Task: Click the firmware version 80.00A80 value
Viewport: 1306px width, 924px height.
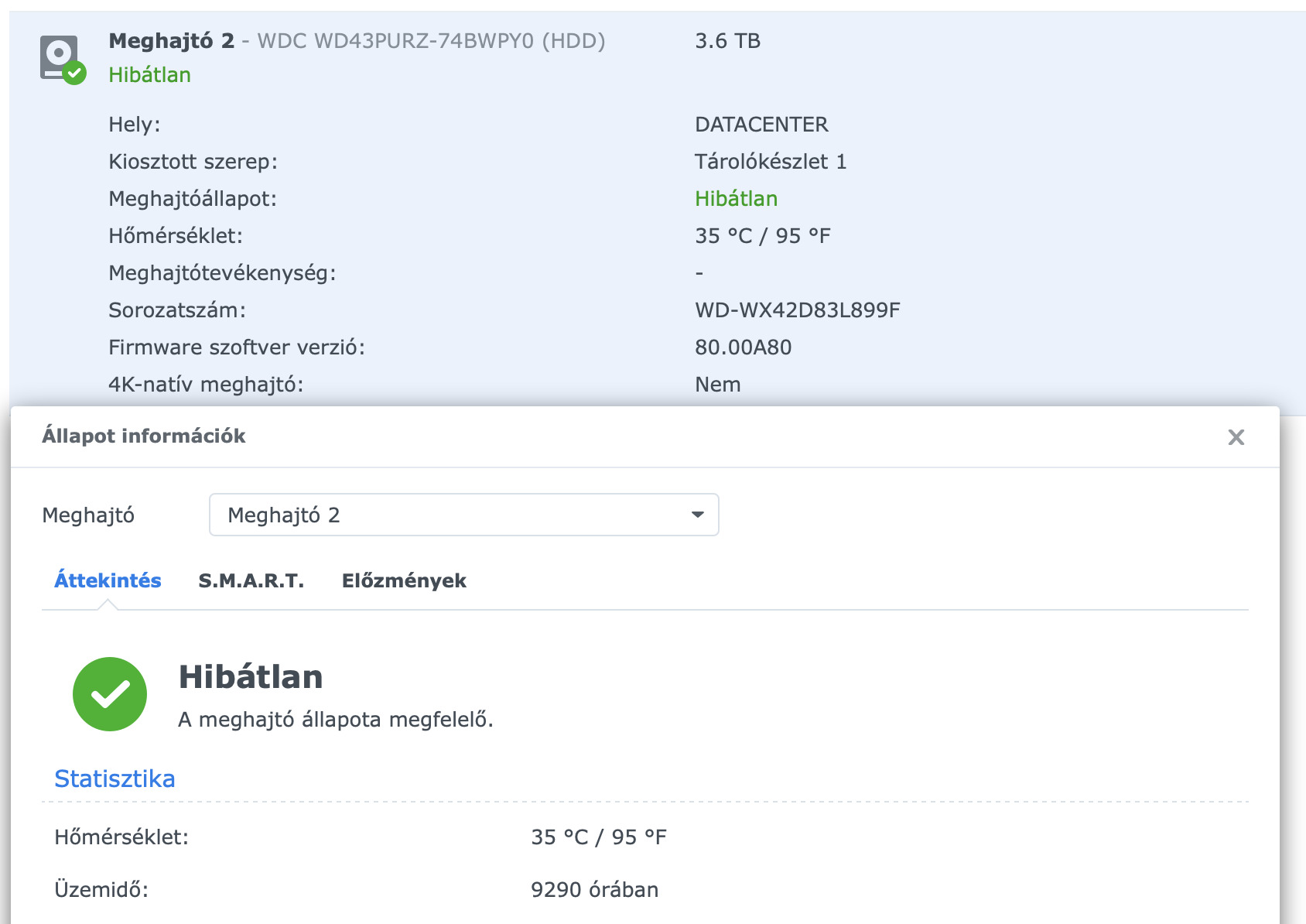Action: [x=743, y=347]
